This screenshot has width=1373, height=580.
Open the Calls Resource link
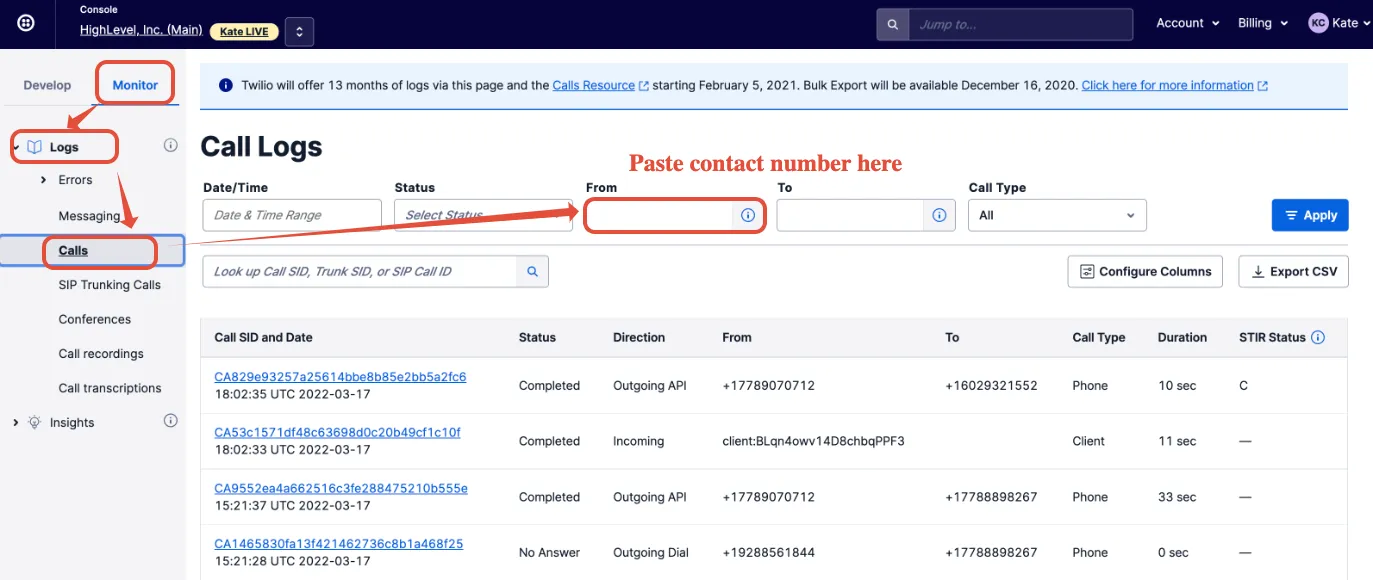(600, 86)
